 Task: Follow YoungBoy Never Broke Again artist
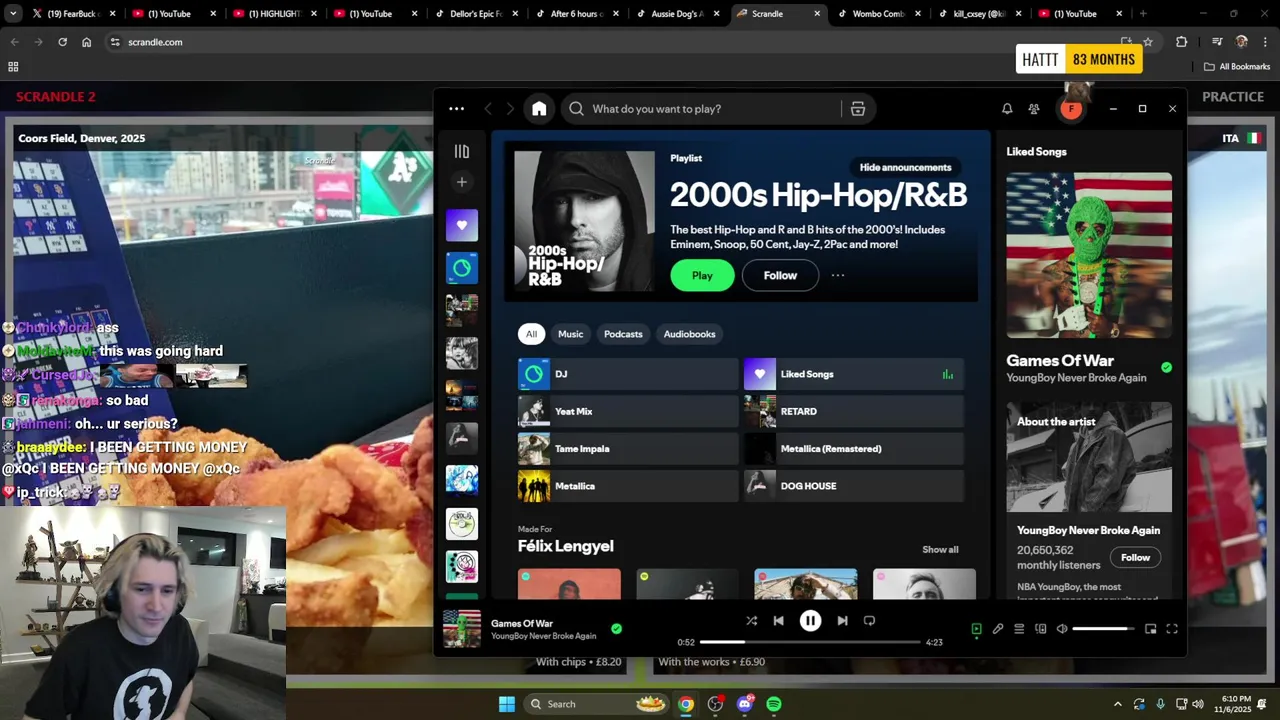[1135, 557]
